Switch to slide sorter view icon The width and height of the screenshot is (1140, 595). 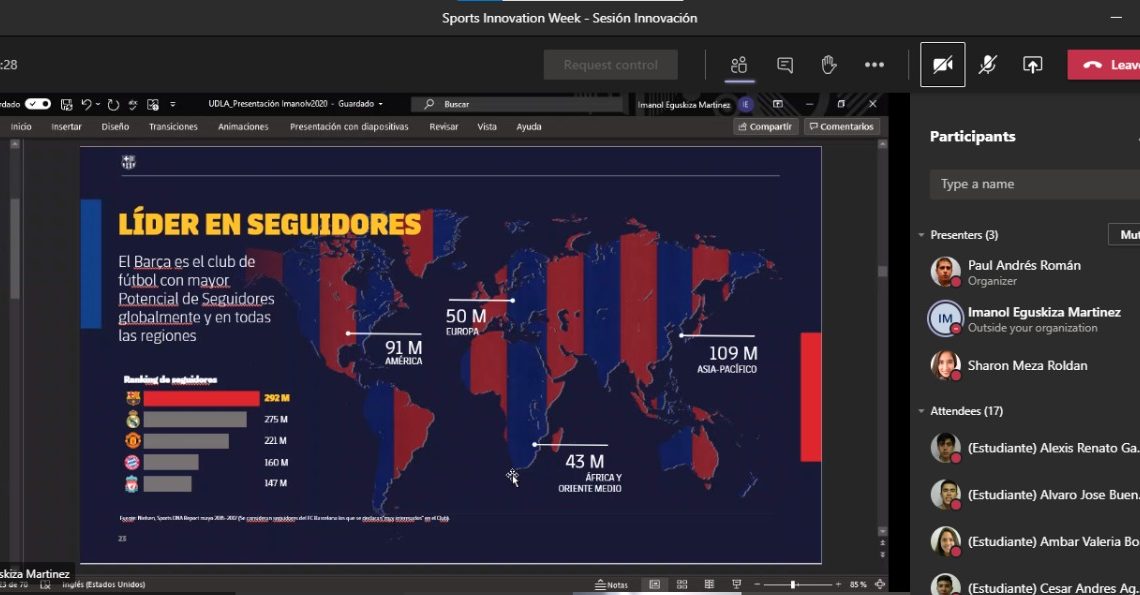682,584
